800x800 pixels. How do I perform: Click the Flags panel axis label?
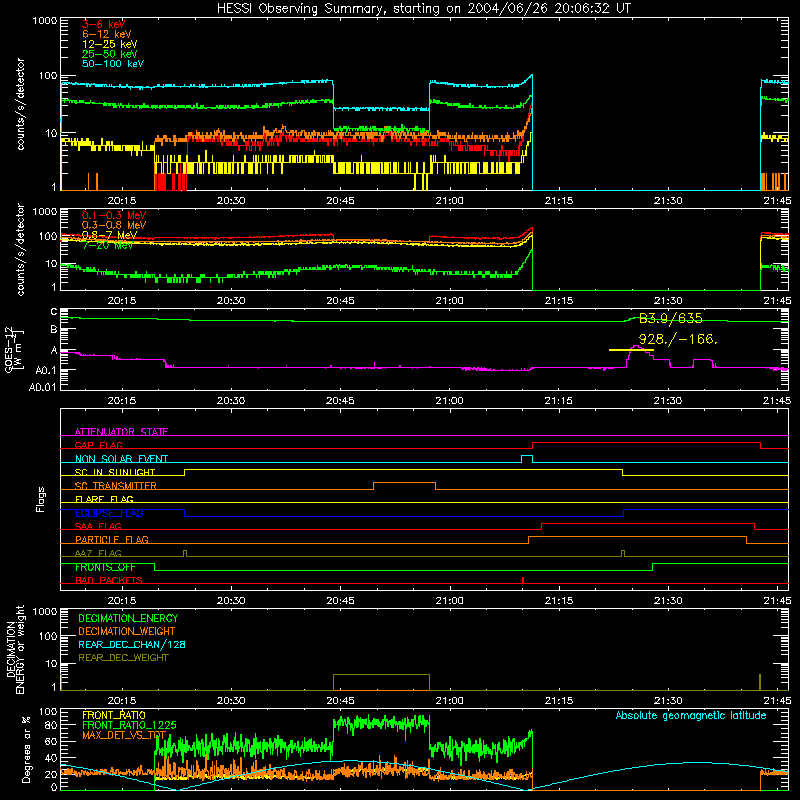tap(41, 499)
